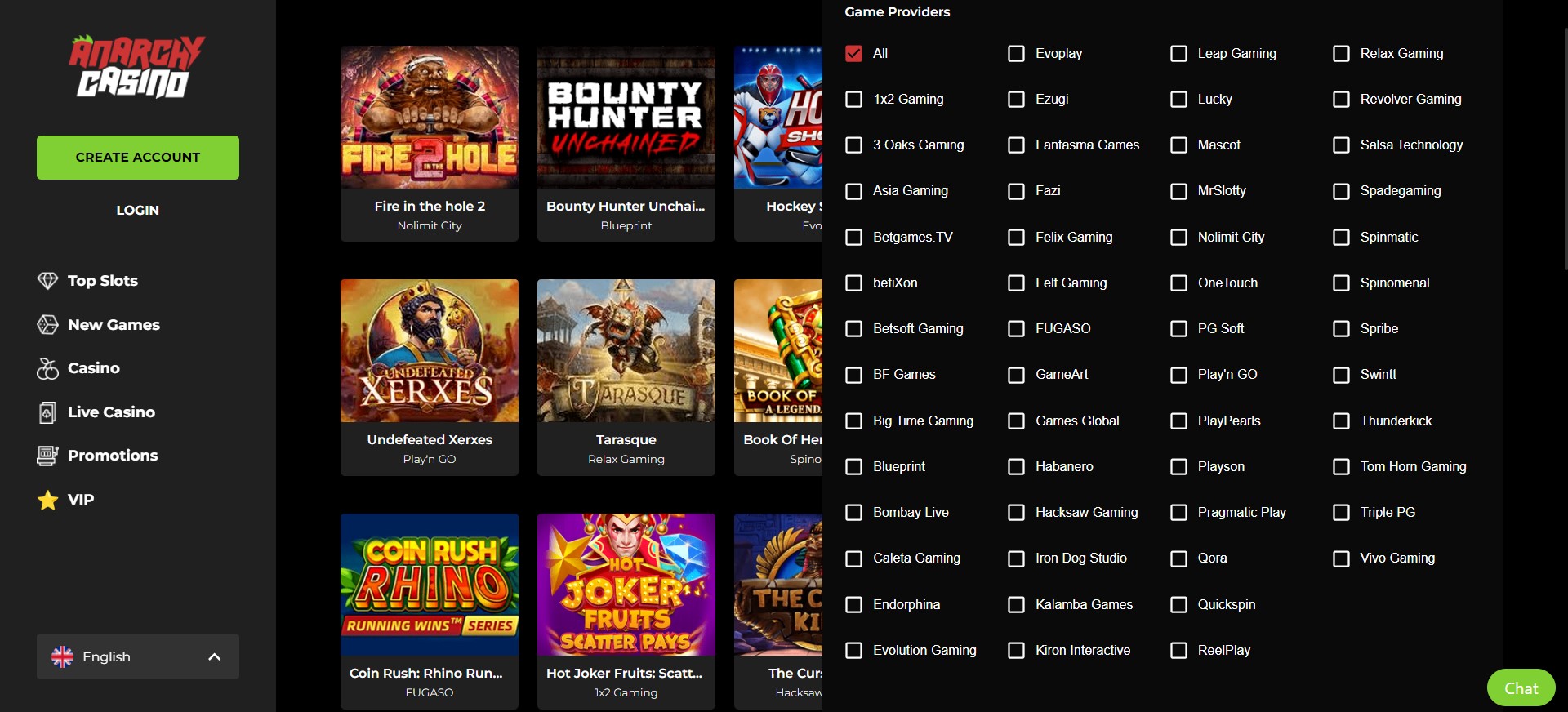Click the Live Casino card icon
The height and width of the screenshot is (712, 1568).
47,412
